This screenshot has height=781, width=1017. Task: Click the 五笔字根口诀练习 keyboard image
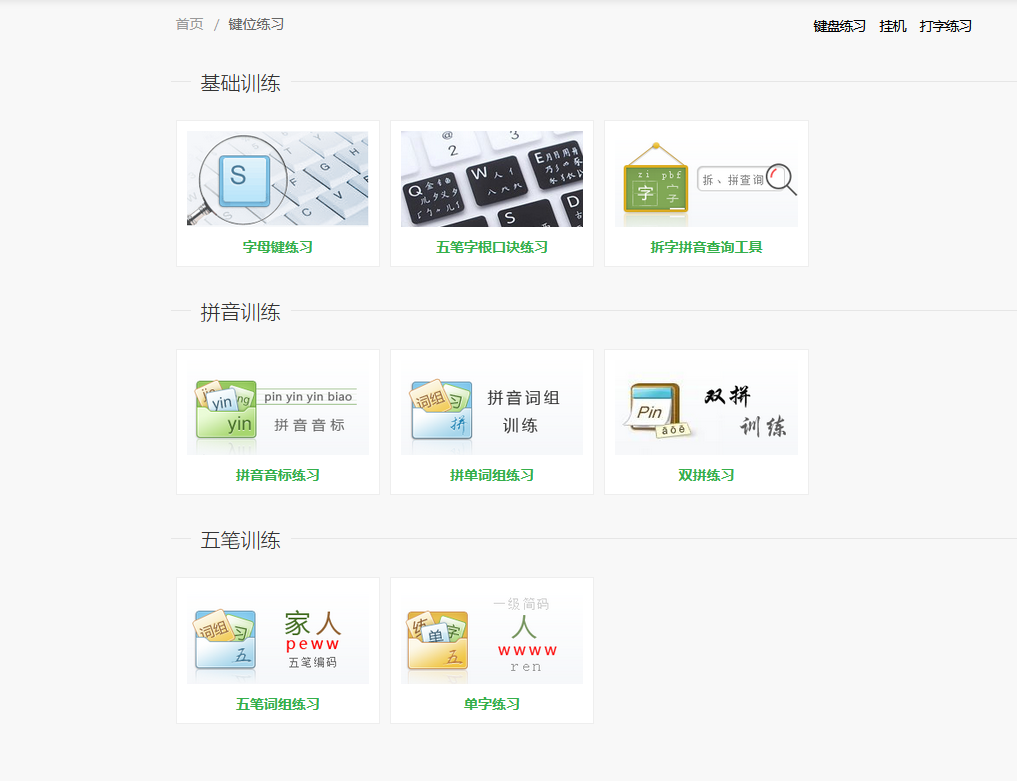[491, 178]
